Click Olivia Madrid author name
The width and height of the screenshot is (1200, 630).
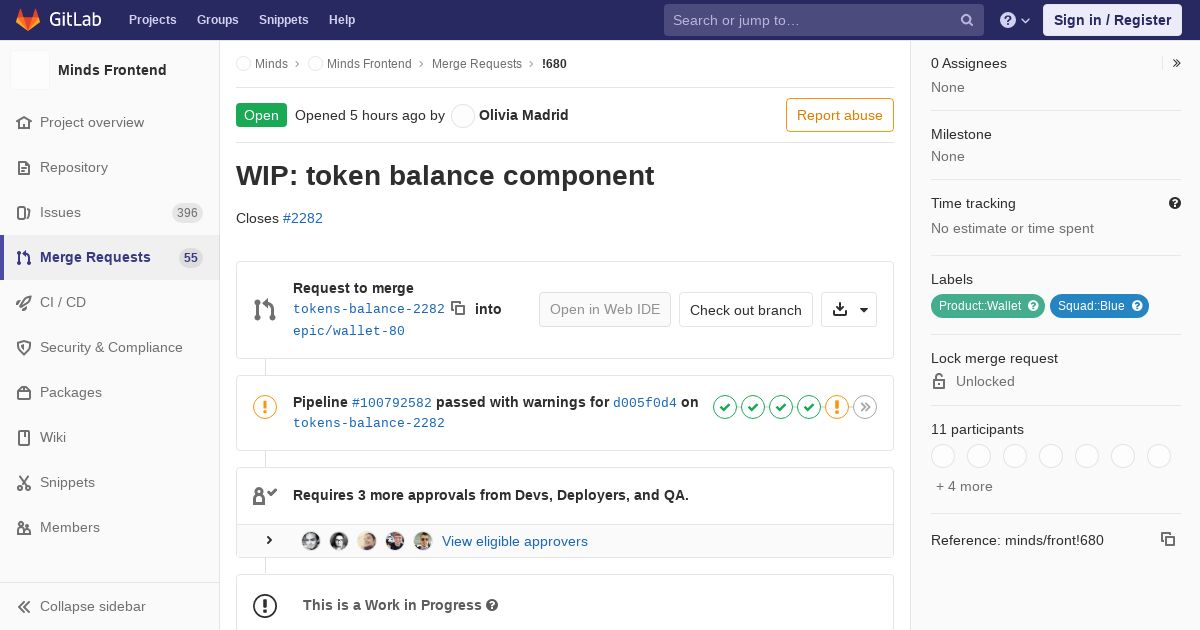(x=524, y=115)
